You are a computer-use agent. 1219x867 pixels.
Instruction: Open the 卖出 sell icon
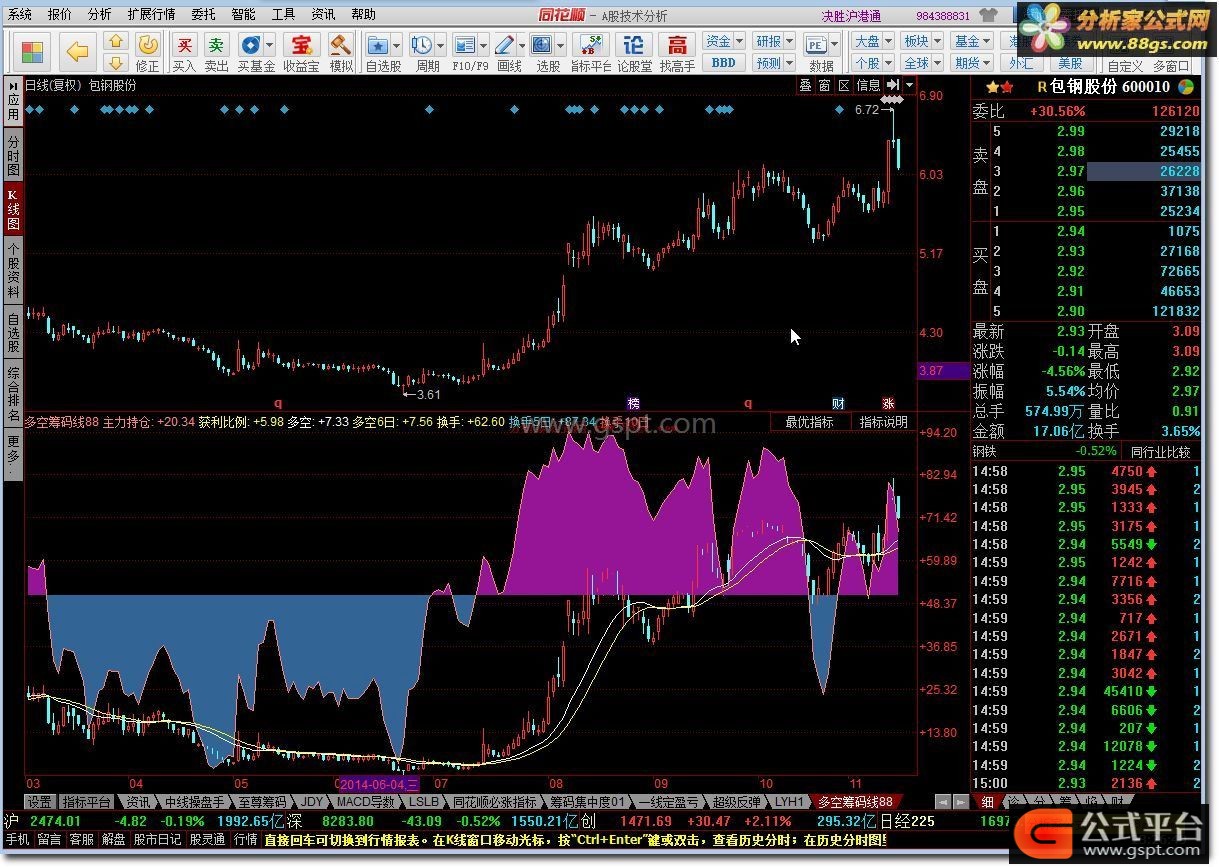pyautogui.click(x=216, y=52)
